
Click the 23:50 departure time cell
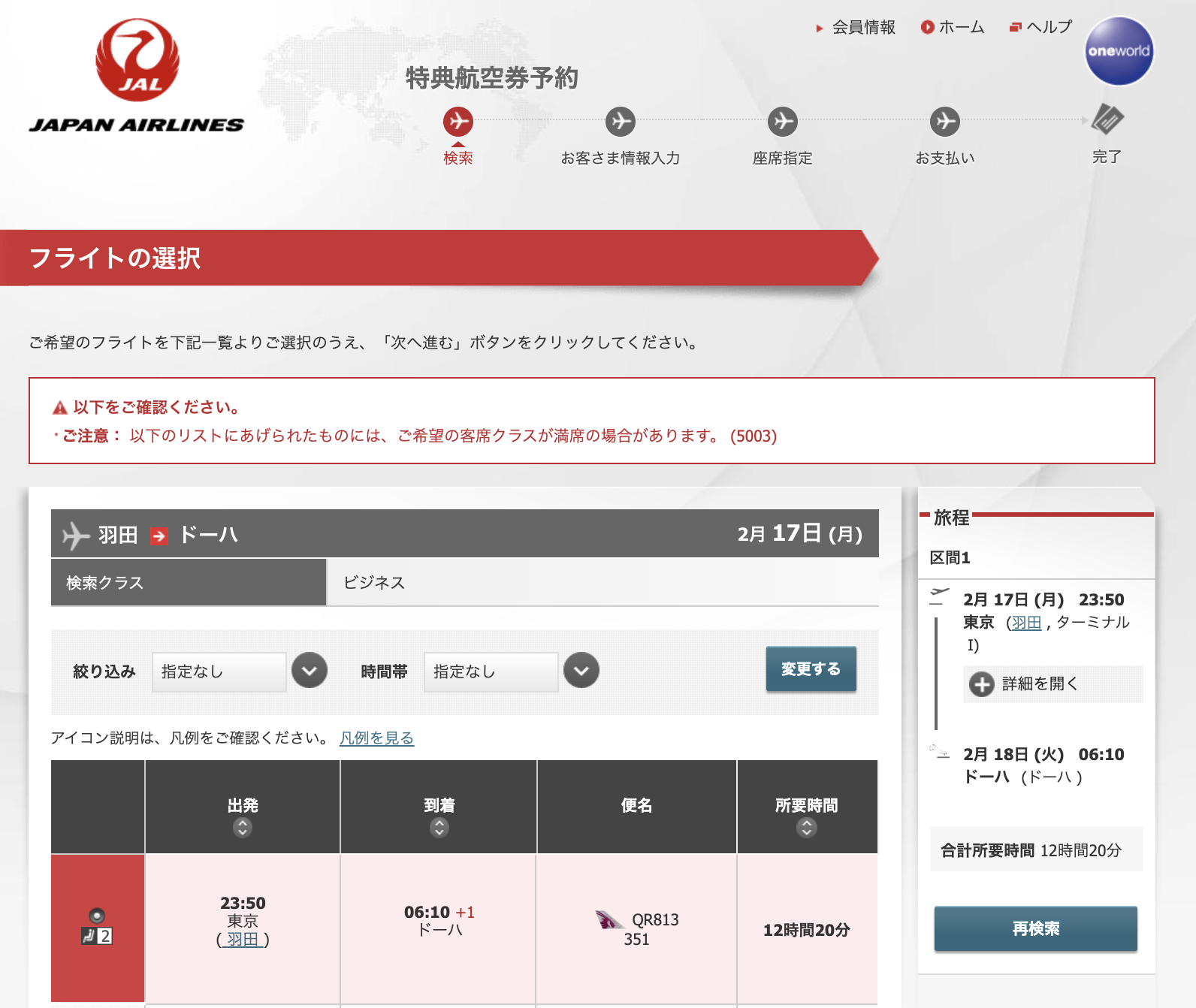click(243, 929)
